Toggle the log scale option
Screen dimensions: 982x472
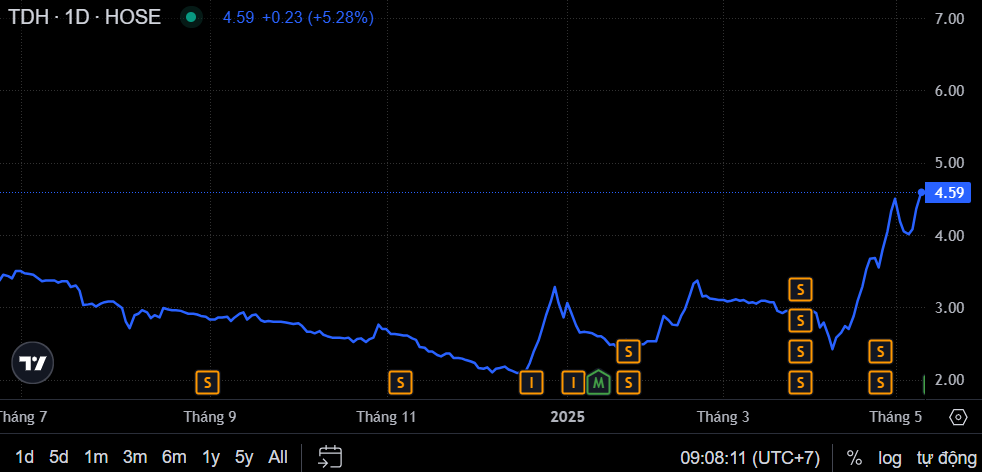click(x=890, y=457)
